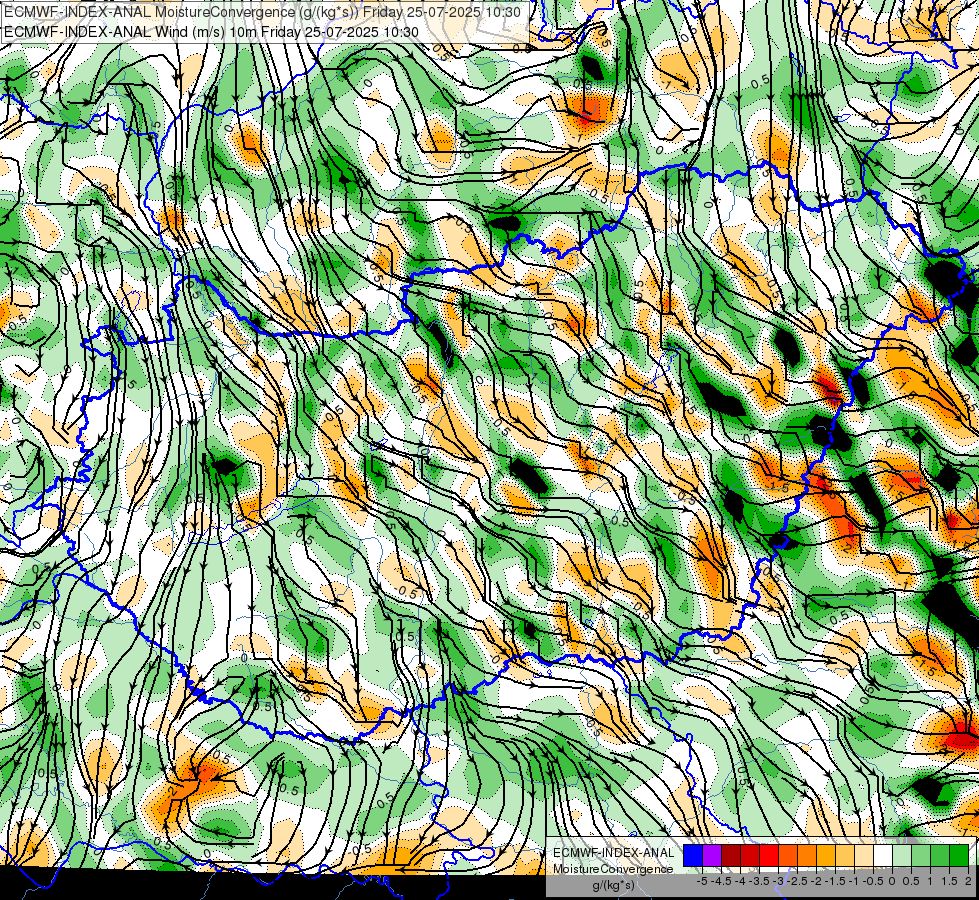Click the g/(kg*s) unit label in legend
The height and width of the screenshot is (900, 979).
pyautogui.click(x=614, y=886)
